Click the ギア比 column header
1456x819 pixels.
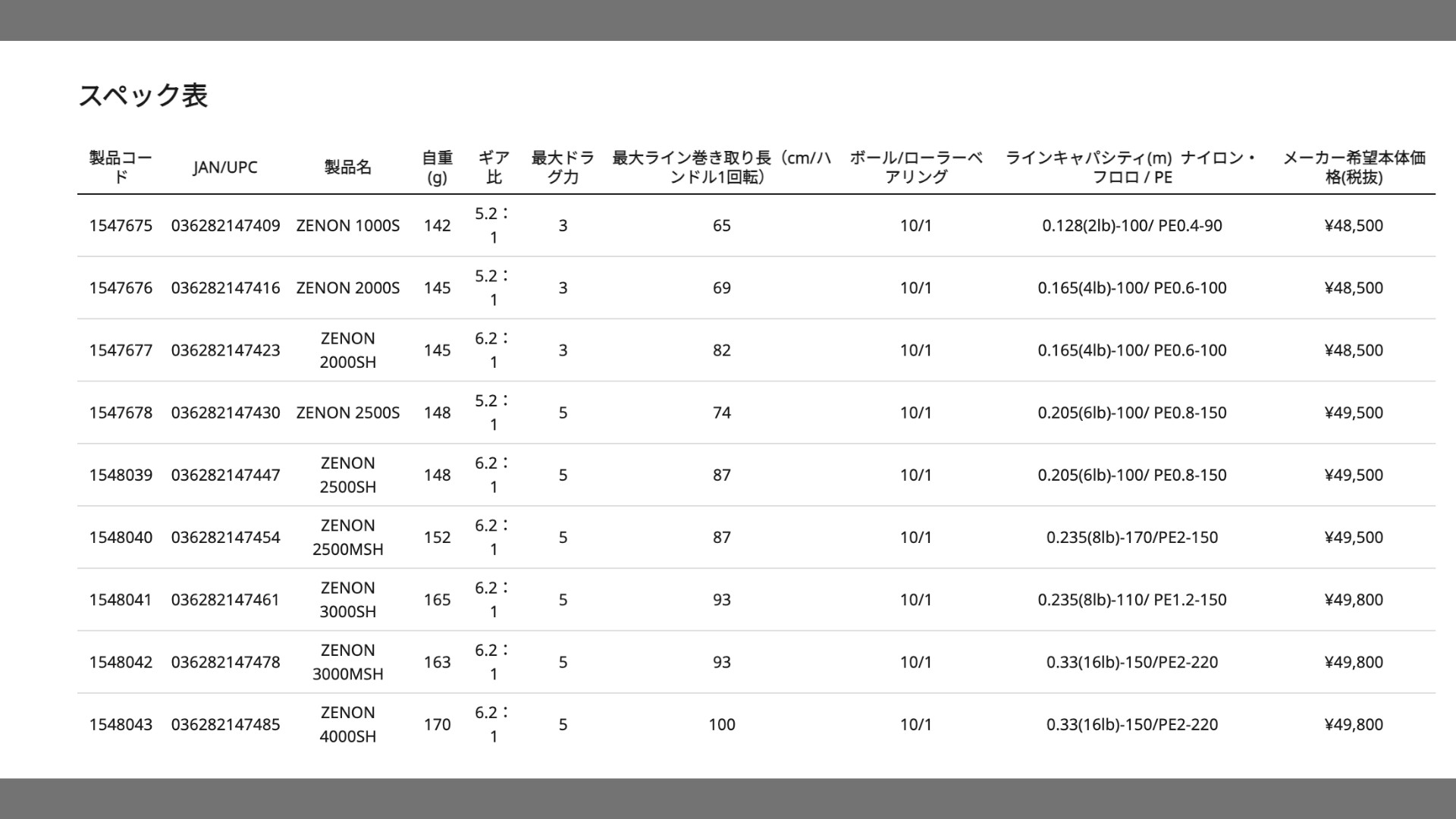[494, 167]
